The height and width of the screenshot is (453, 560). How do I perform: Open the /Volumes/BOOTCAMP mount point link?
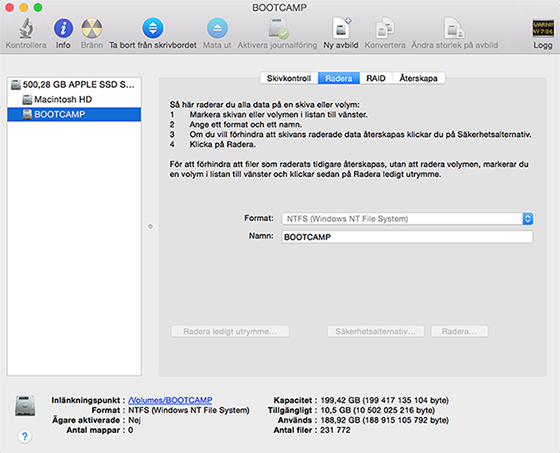170,400
